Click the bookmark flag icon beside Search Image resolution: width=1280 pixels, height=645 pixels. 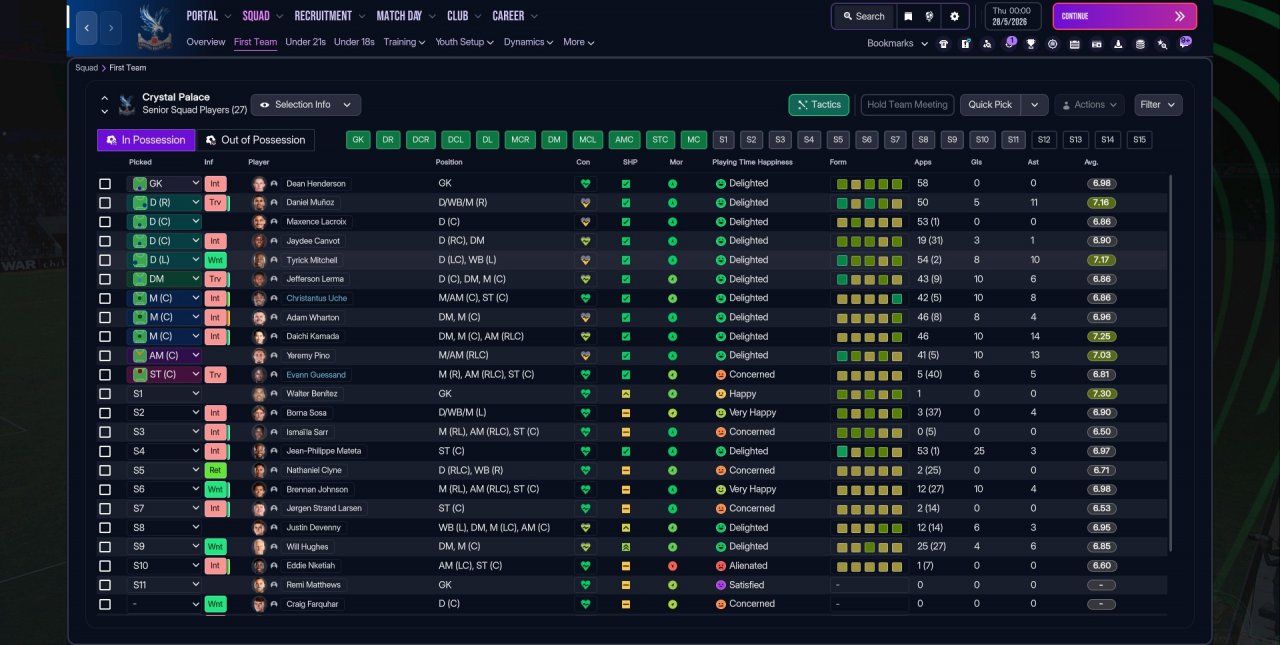tap(908, 16)
